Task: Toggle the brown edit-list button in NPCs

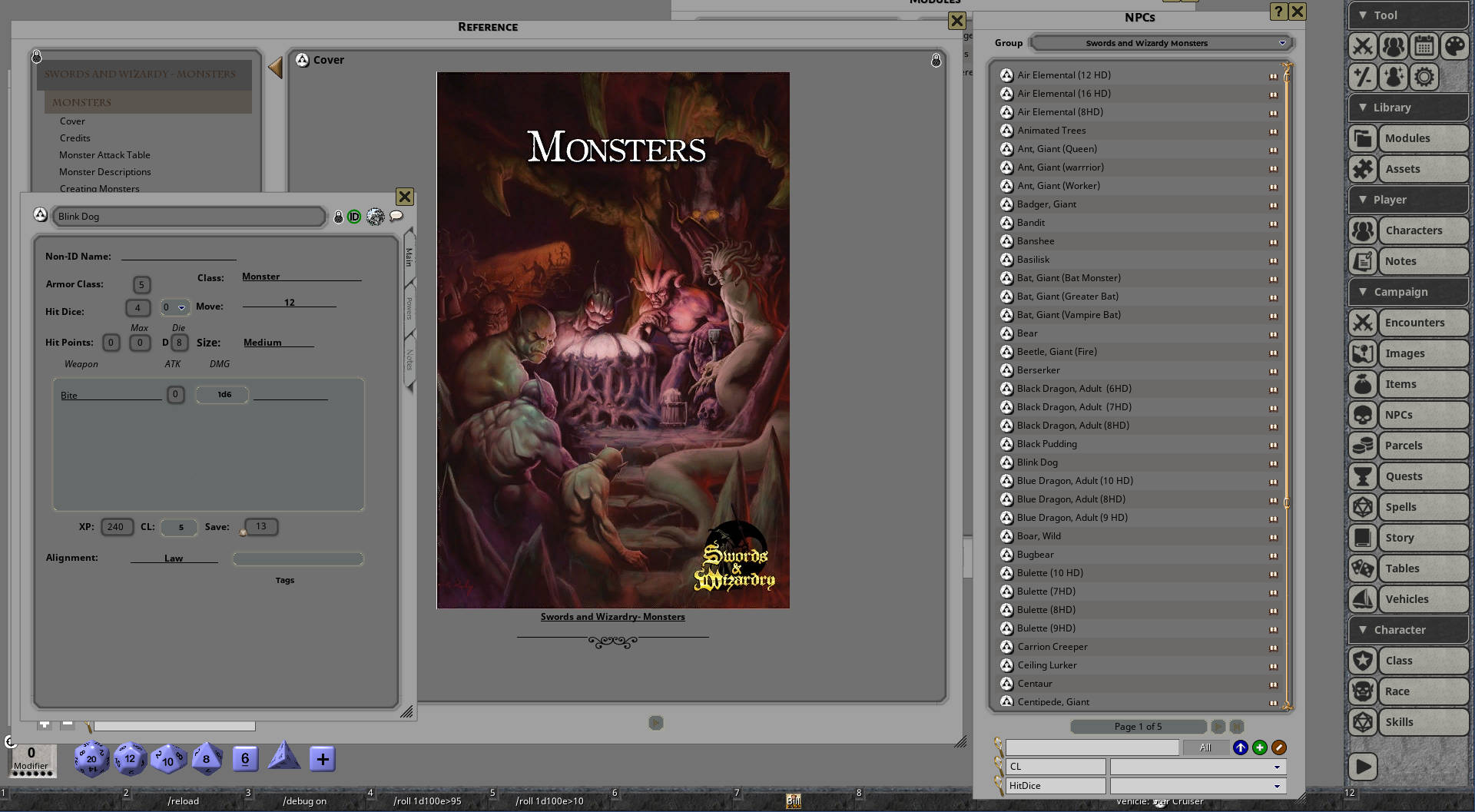Action: (1279, 747)
